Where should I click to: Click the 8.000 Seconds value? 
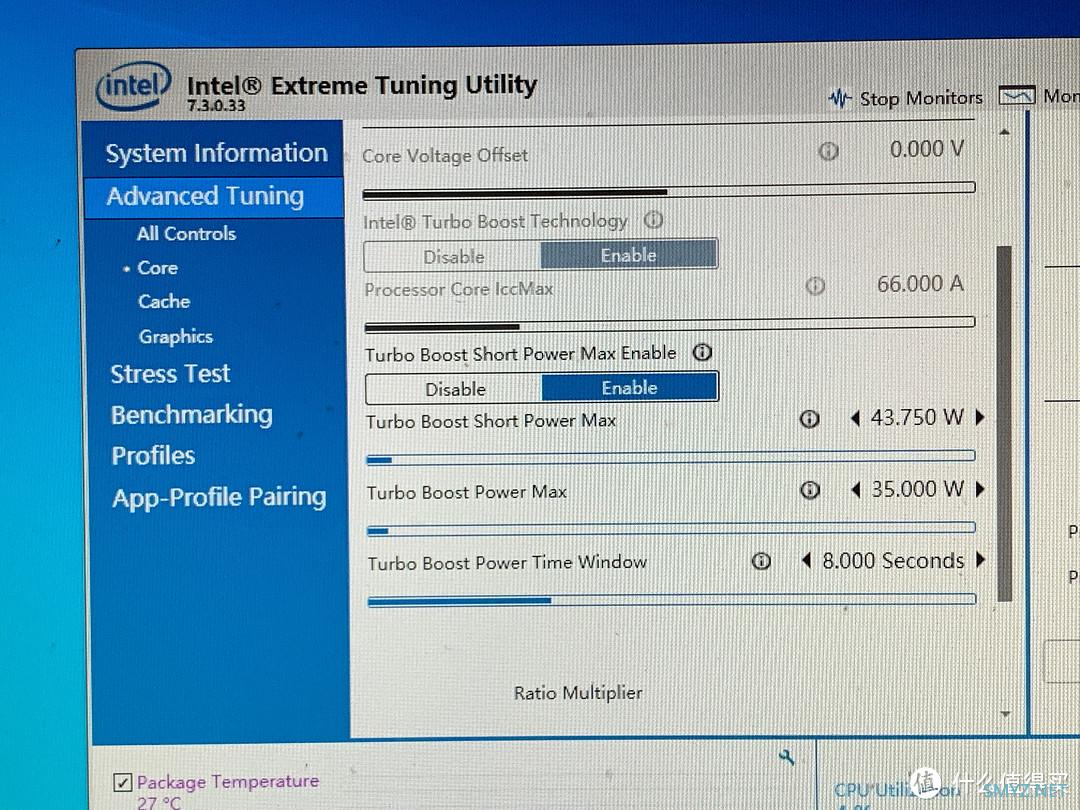pyautogui.click(x=893, y=561)
